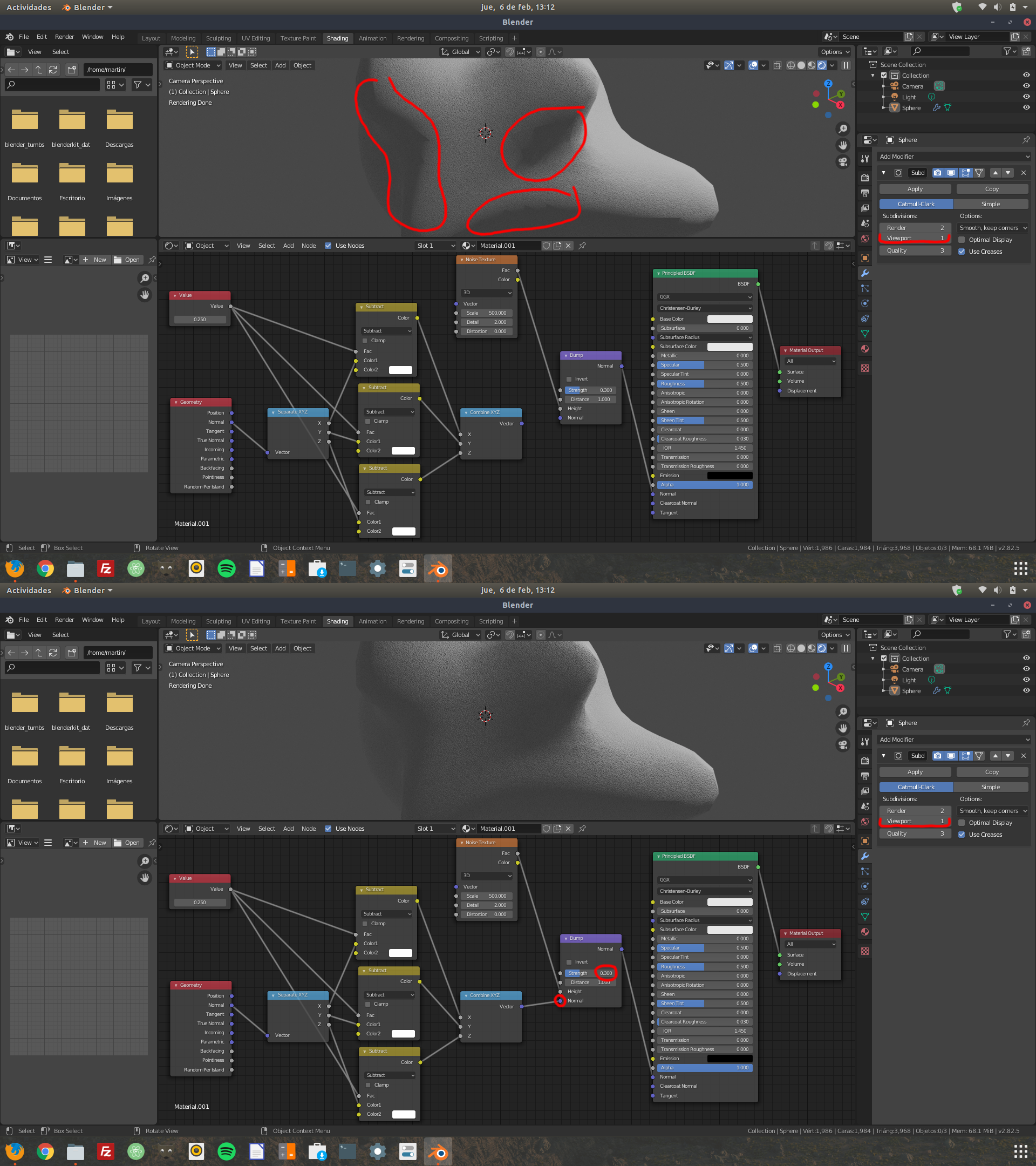Open Modifier wrench properties tab in upper window
The width and height of the screenshot is (1036, 1166).
point(865,273)
